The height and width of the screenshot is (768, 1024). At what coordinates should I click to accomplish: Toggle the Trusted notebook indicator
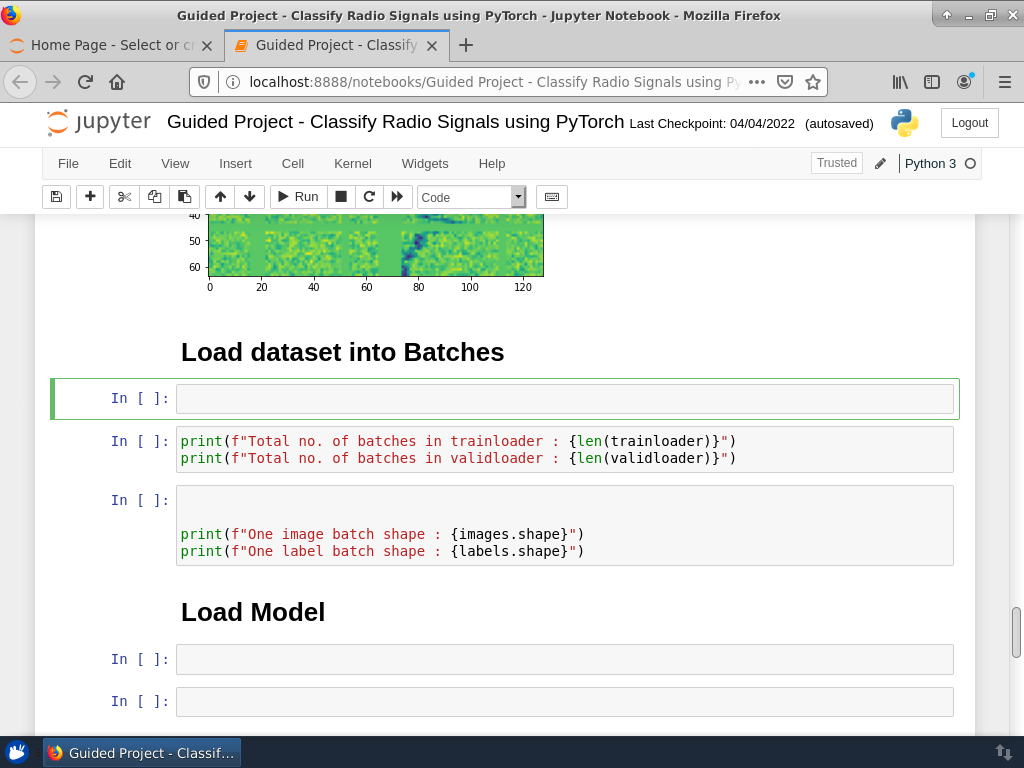point(836,163)
